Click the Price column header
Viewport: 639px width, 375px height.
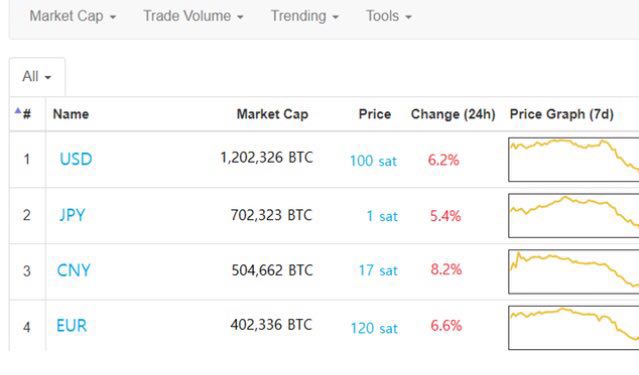tap(375, 114)
